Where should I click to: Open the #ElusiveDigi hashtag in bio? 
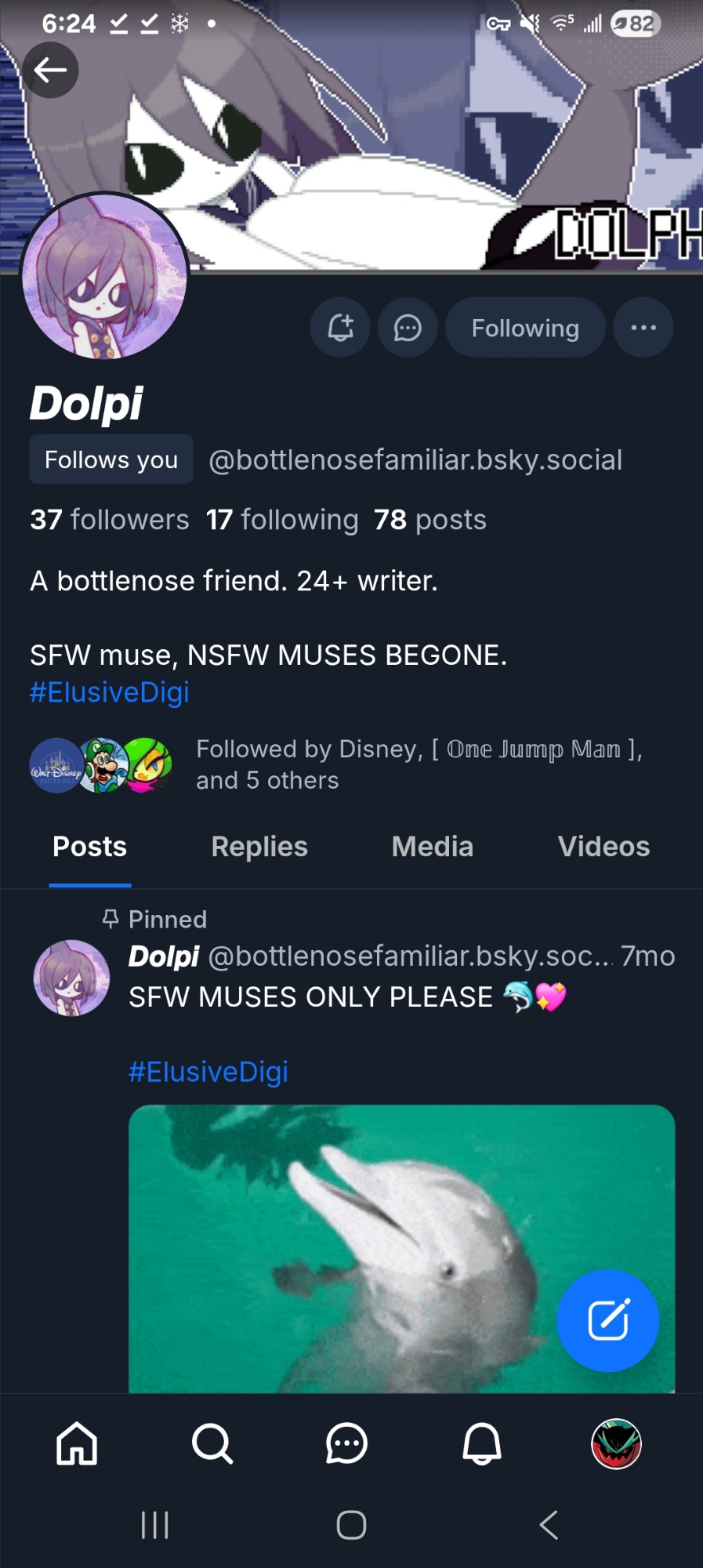110,692
